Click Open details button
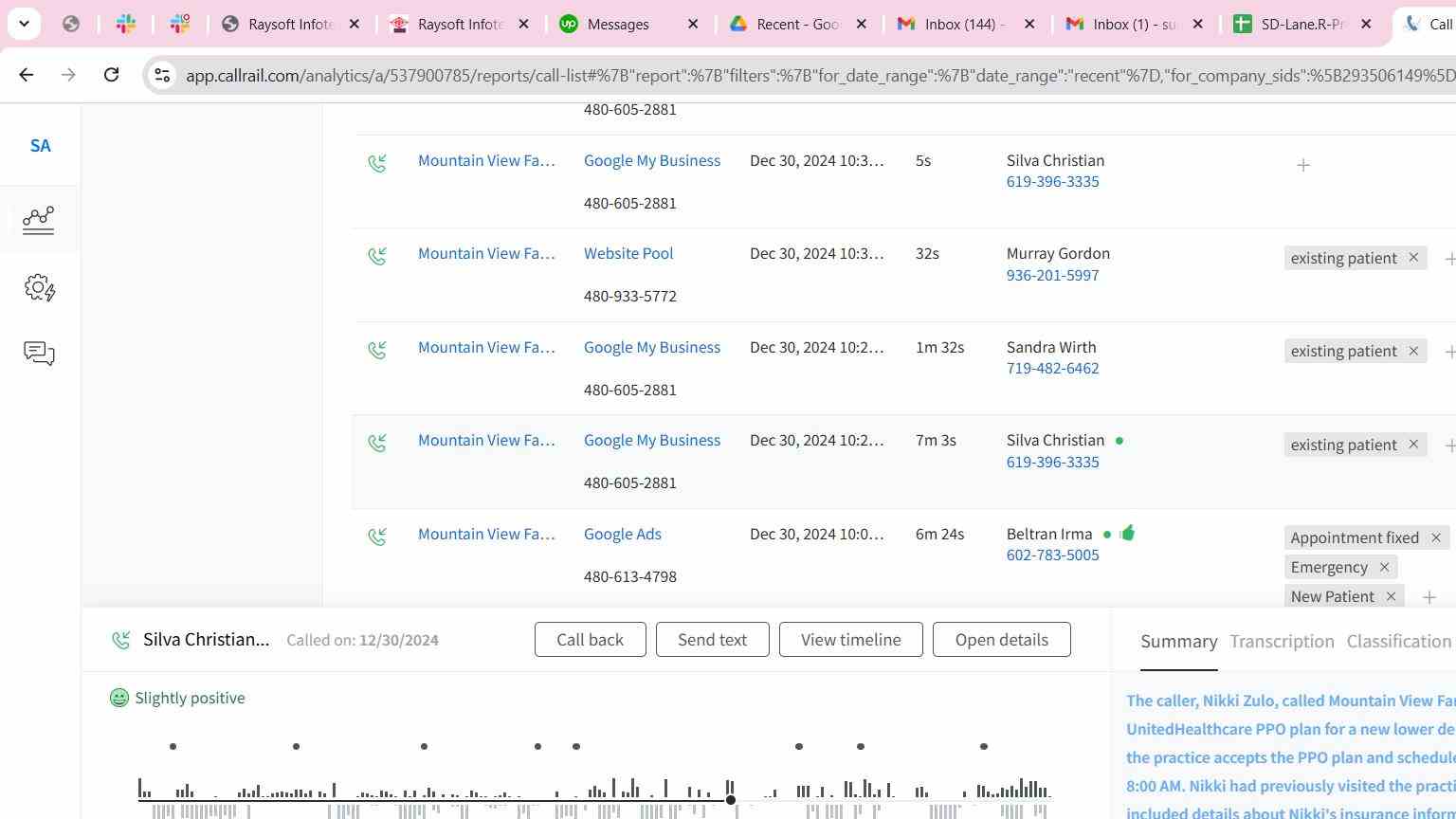Viewport: 1456px width, 819px height. coord(1001,640)
